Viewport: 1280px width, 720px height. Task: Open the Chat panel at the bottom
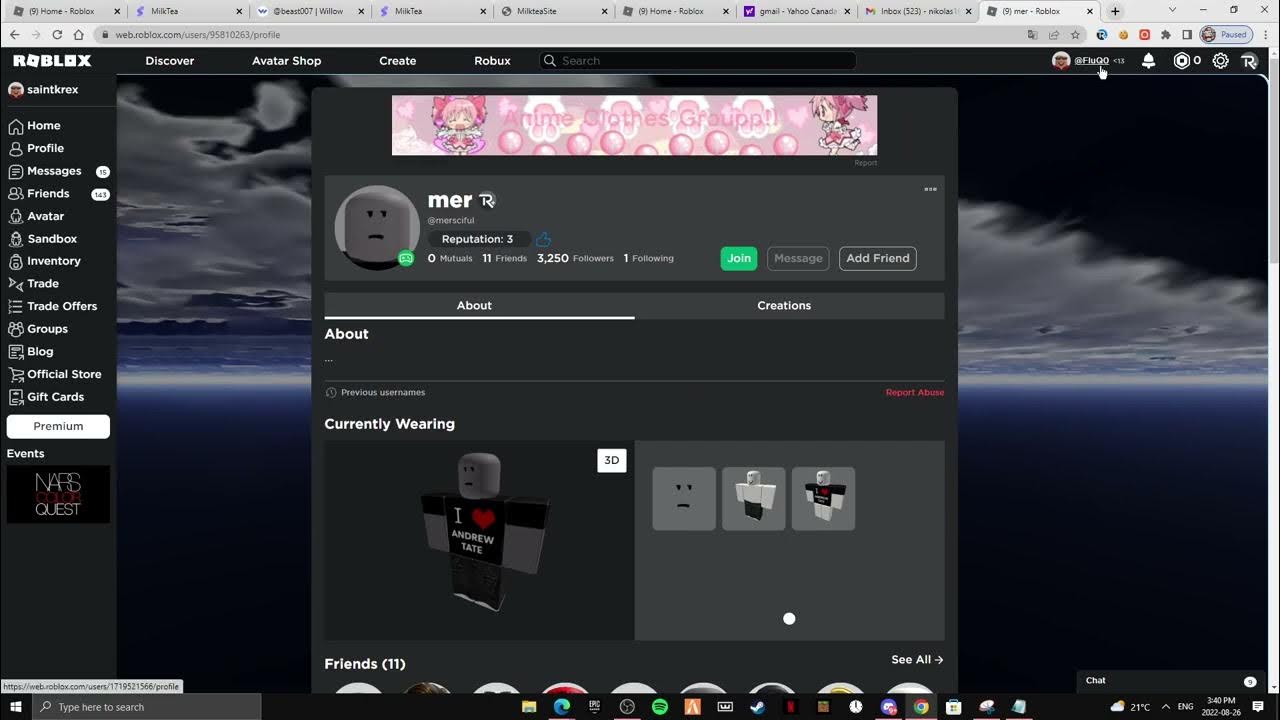click(x=1170, y=681)
